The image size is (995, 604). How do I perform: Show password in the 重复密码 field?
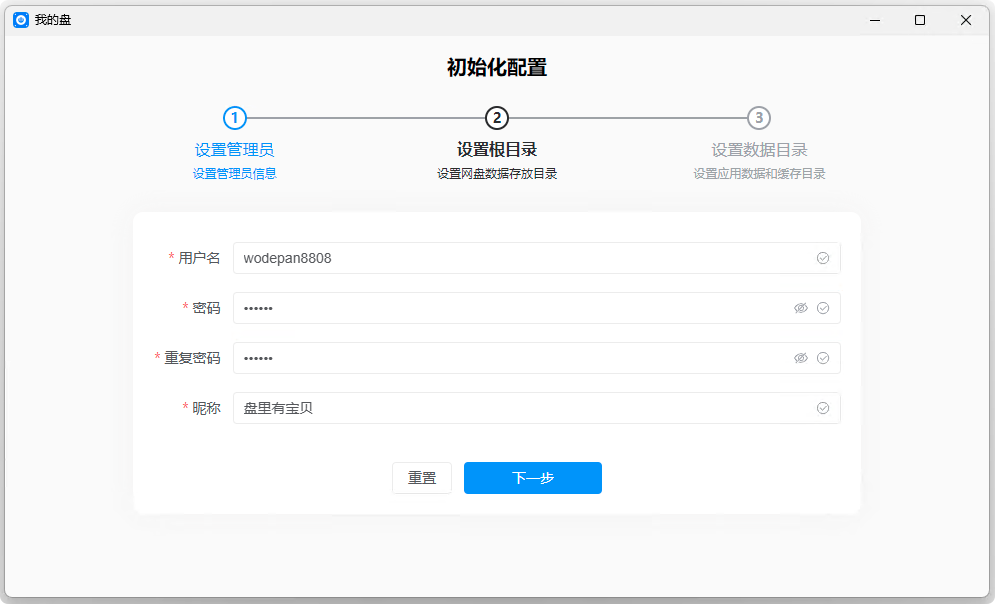tap(801, 358)
